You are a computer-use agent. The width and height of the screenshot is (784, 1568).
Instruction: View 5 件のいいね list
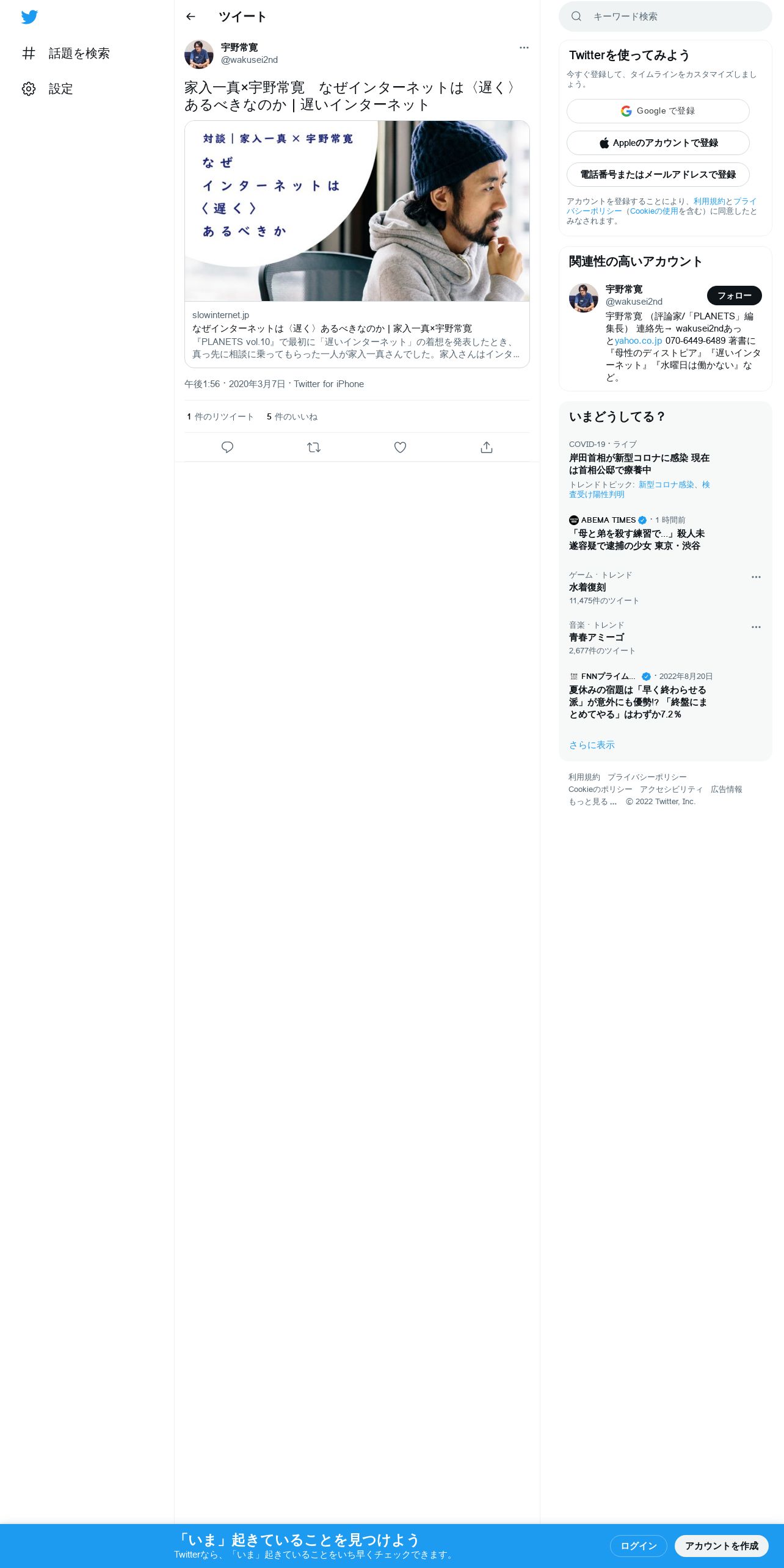(292, 416)
